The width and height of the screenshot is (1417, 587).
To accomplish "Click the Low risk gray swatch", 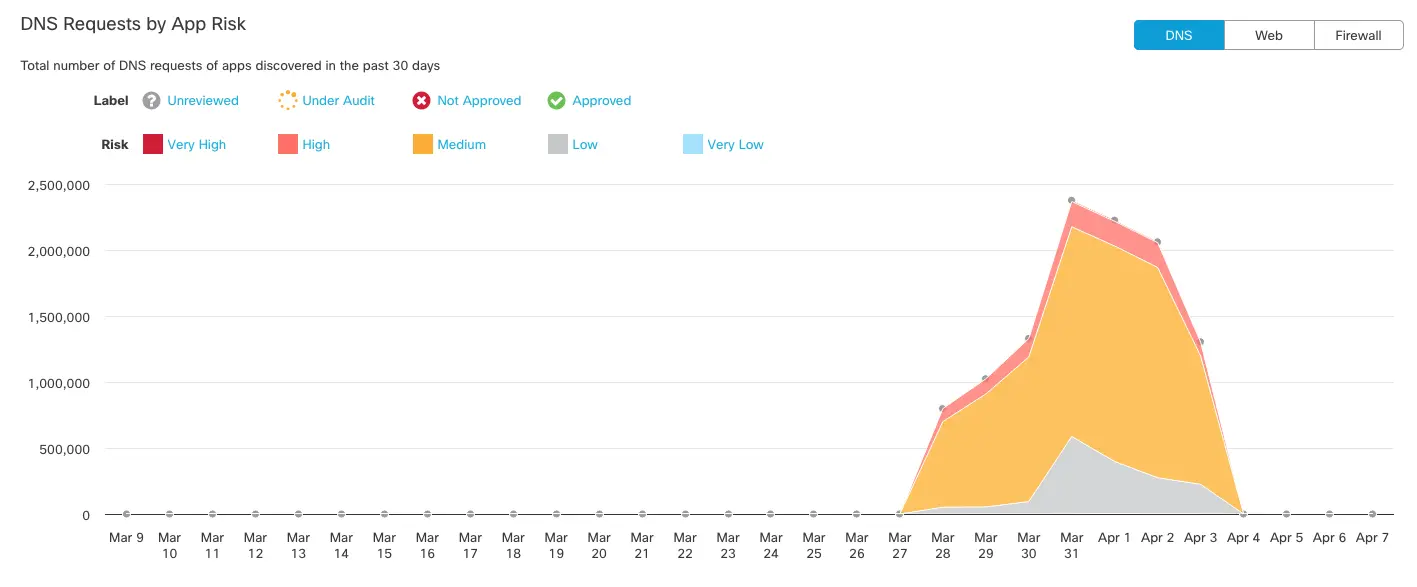I will (x=556, y=144).
